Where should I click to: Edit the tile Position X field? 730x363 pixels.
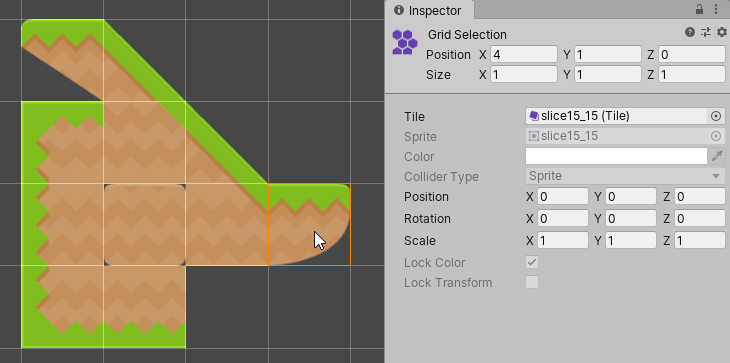point(563,196)
